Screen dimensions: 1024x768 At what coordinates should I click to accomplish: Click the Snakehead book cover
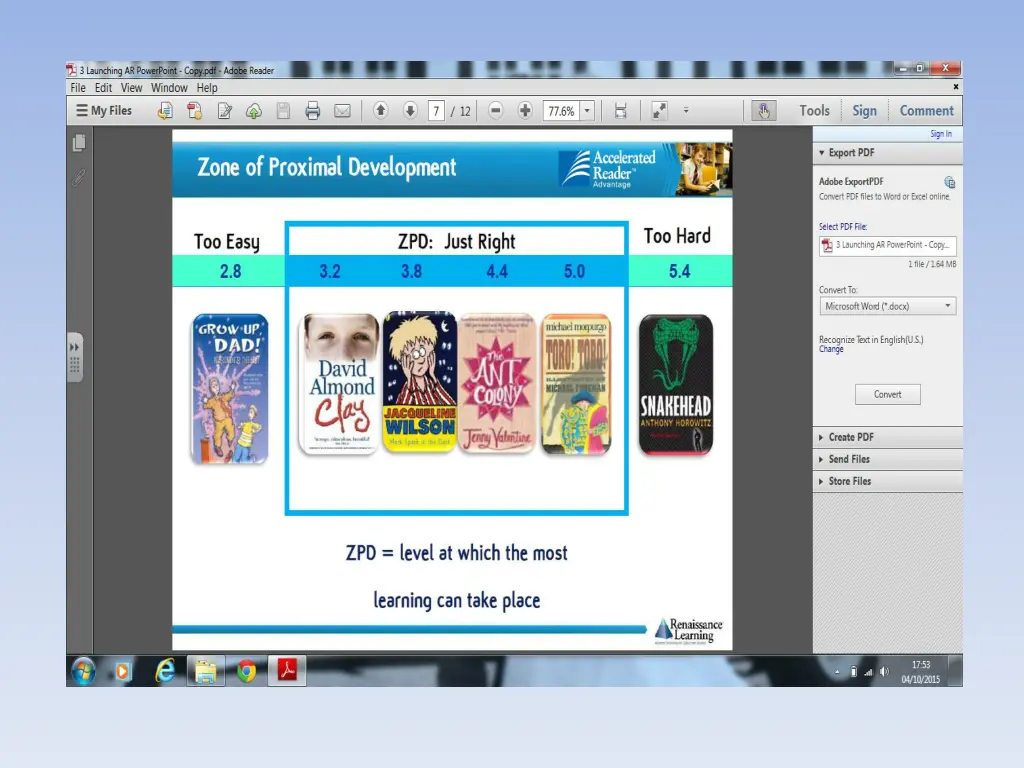point(676,385)
